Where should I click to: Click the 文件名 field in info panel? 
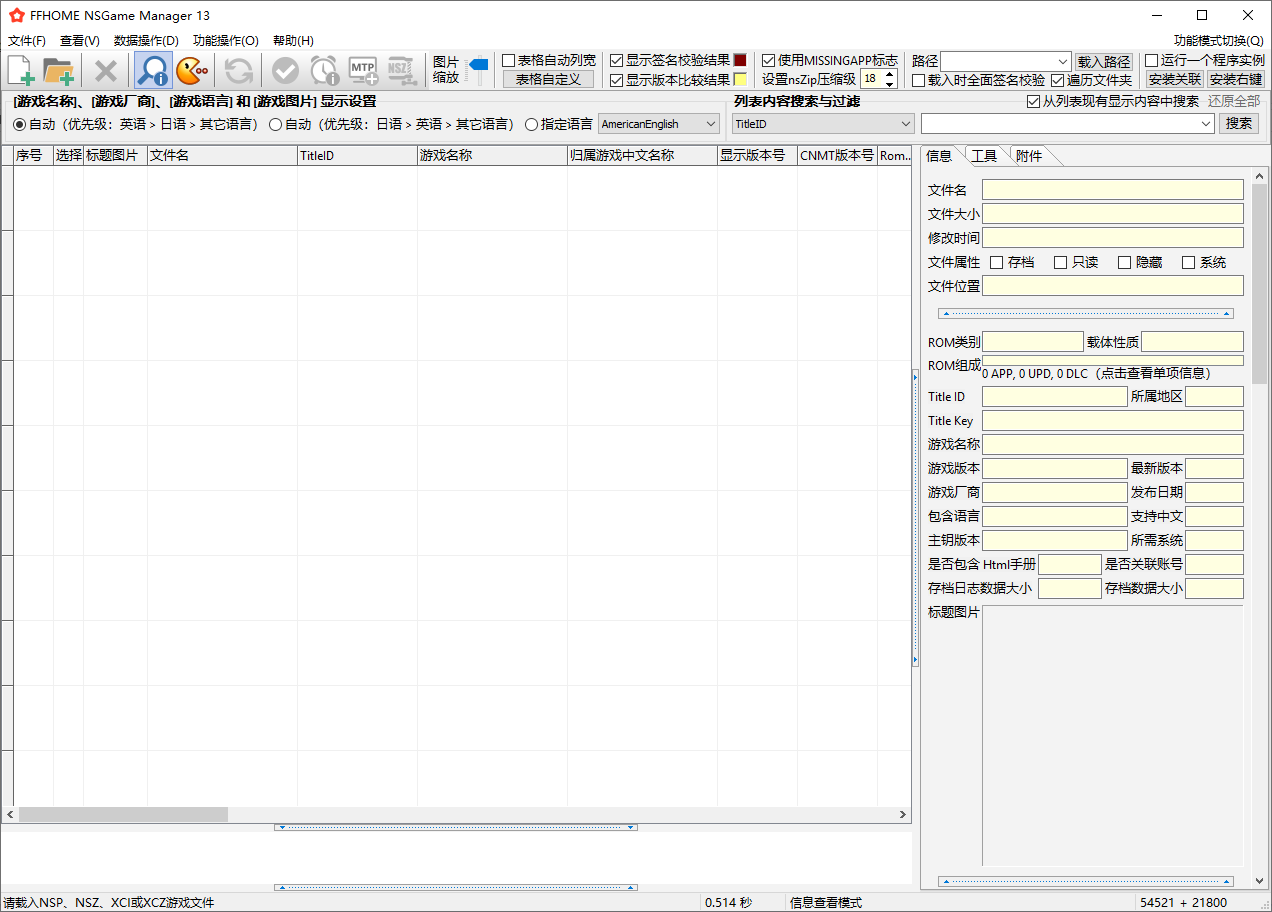pos(1112,190)
